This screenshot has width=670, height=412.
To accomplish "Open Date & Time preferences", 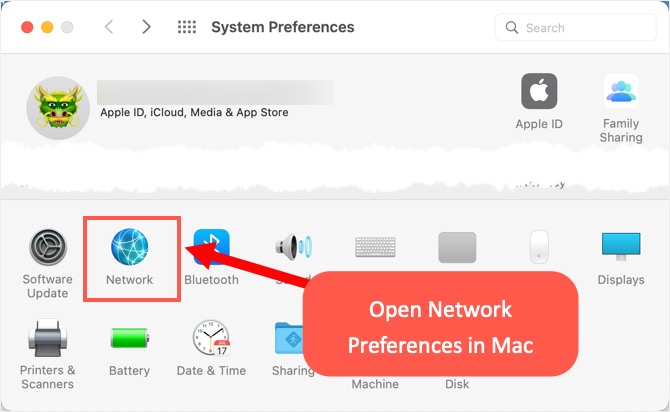I will (x=212, y=348).
